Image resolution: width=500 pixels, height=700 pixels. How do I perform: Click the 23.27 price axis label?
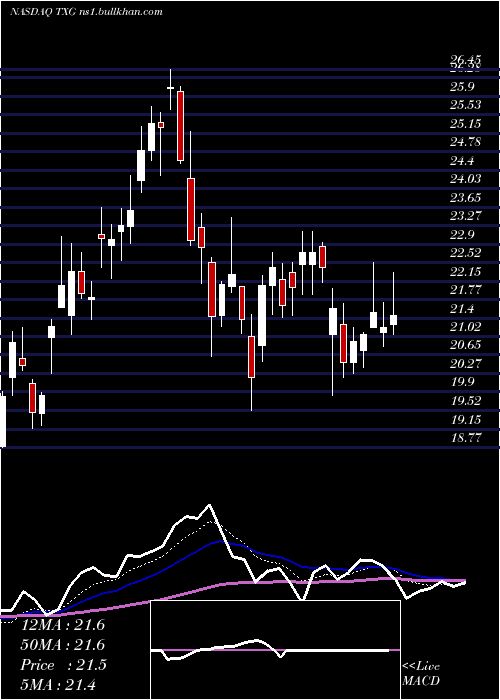coord(466,216)
